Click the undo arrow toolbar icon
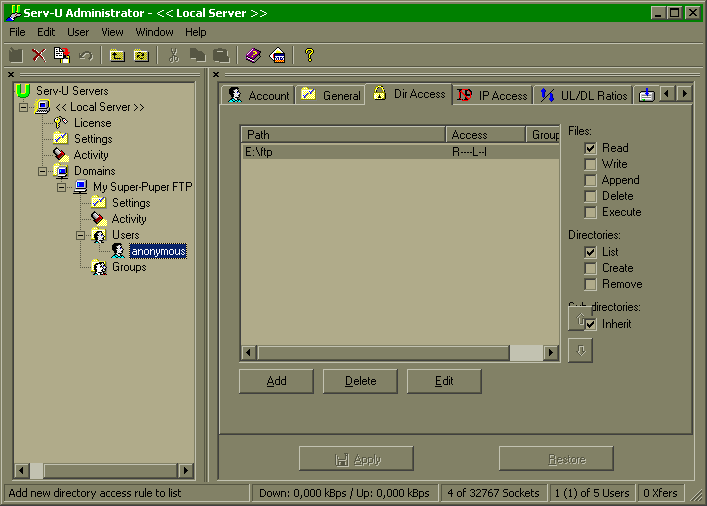707x506 pixels. [86, 56]
